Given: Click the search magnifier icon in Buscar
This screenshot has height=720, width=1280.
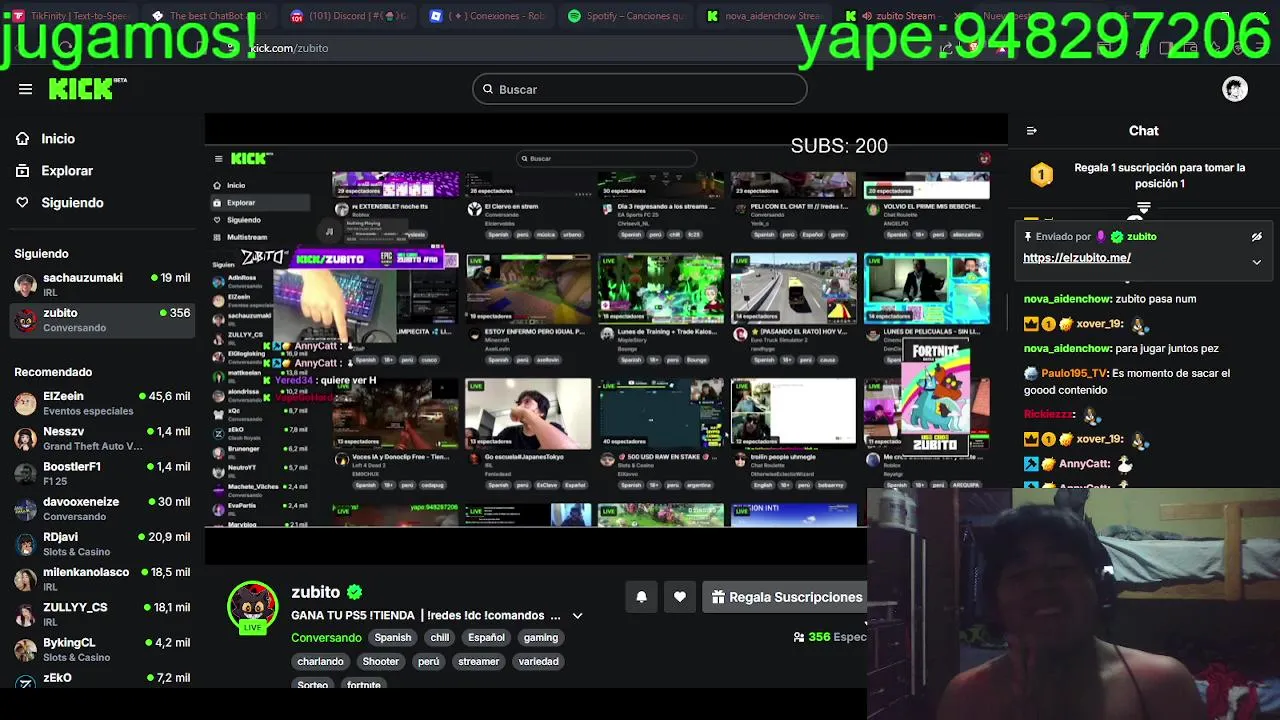Looking at the screenshot, I should point(488,89).
